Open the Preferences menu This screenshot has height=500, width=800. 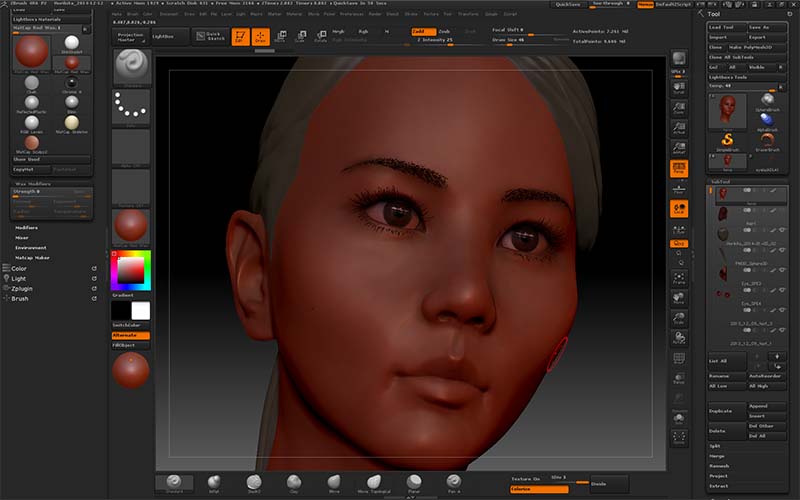(x=352, y=14)
